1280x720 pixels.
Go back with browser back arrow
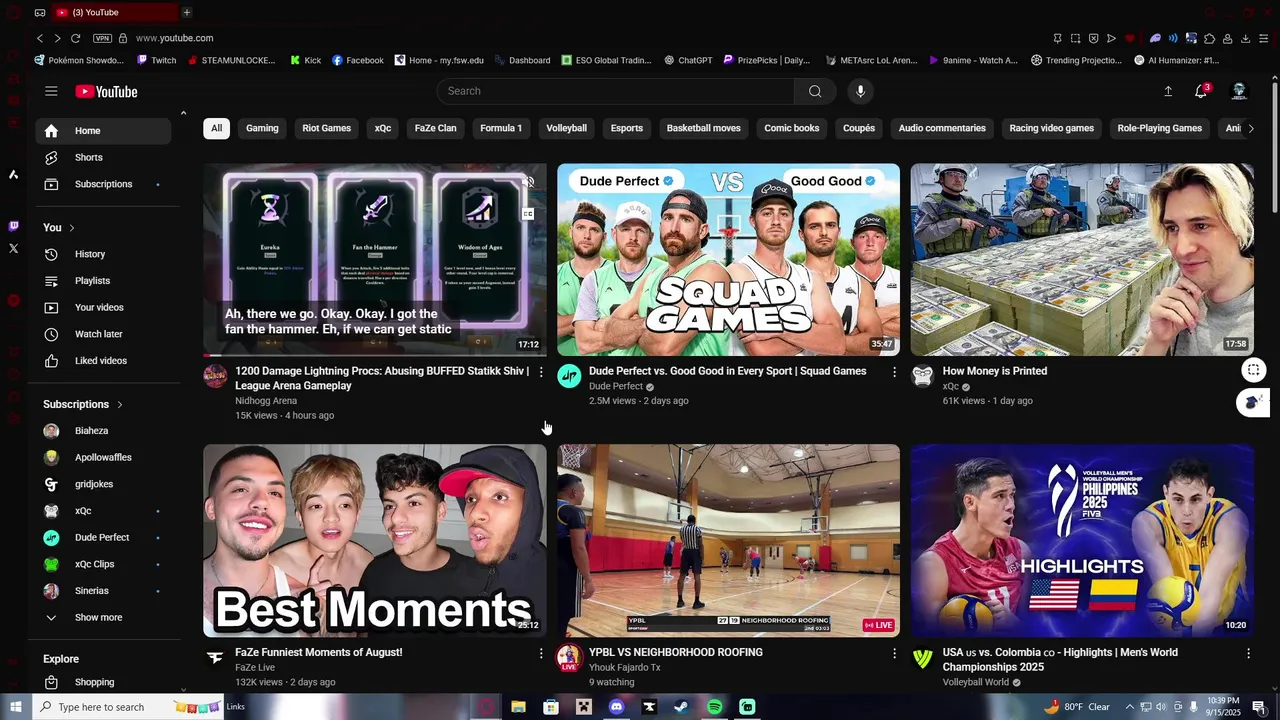point(40,38)
